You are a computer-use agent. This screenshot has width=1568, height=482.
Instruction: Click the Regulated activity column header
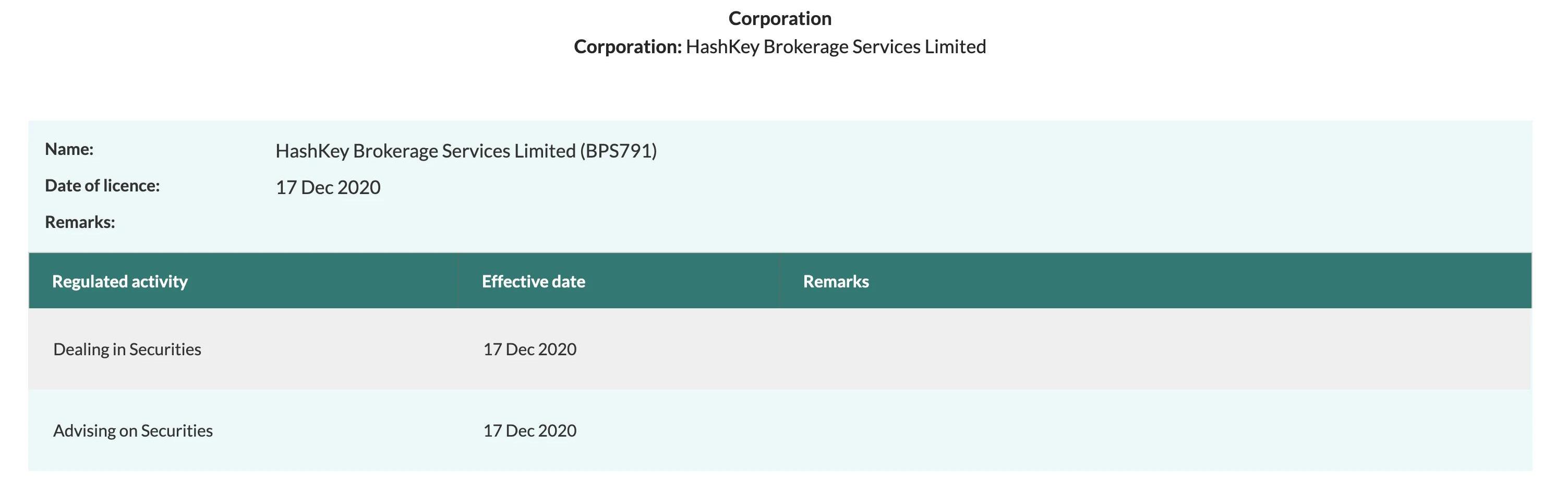pos(120,281)
